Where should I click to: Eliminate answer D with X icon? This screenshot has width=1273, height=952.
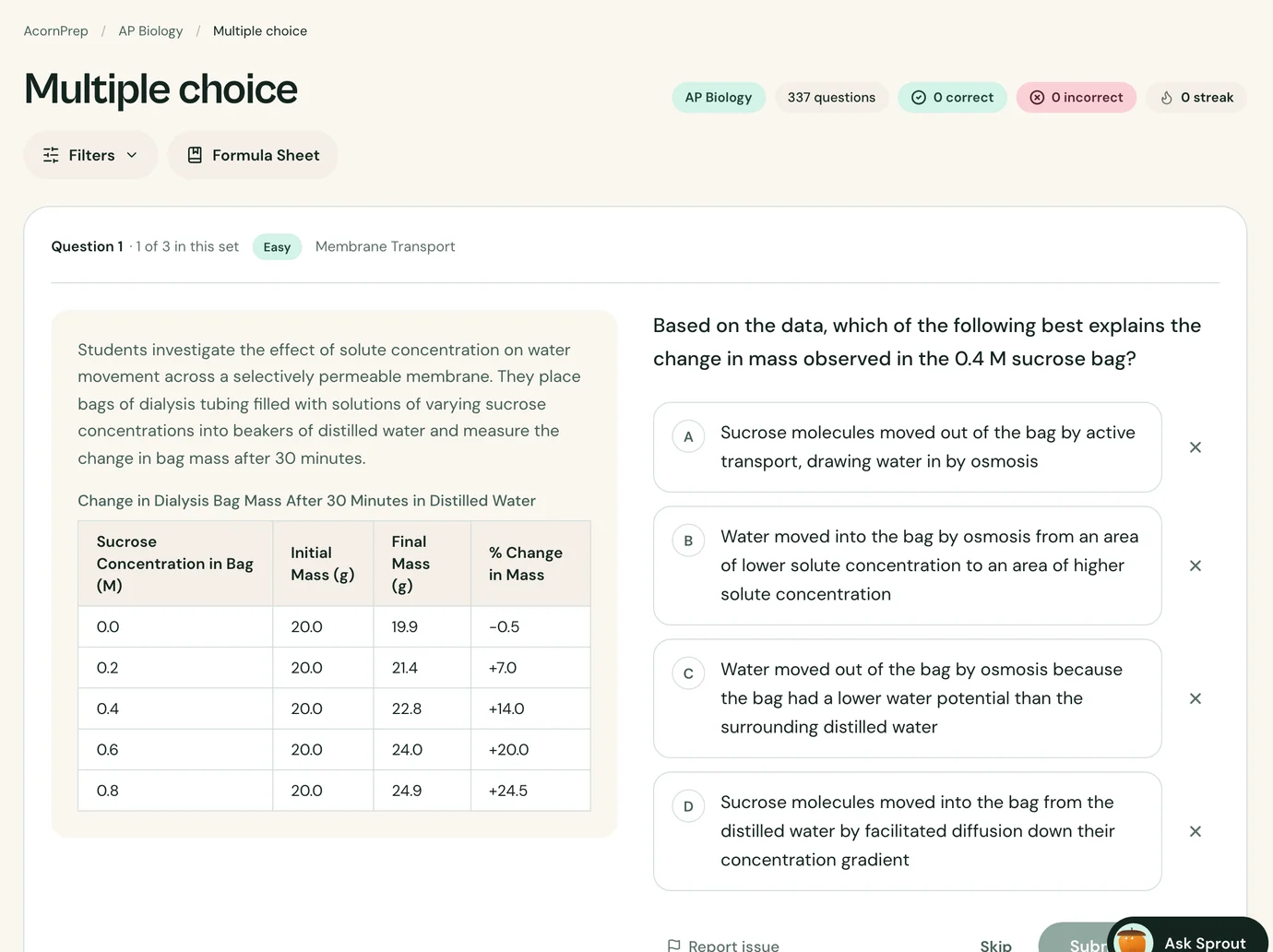click(x=1195, y=831)
